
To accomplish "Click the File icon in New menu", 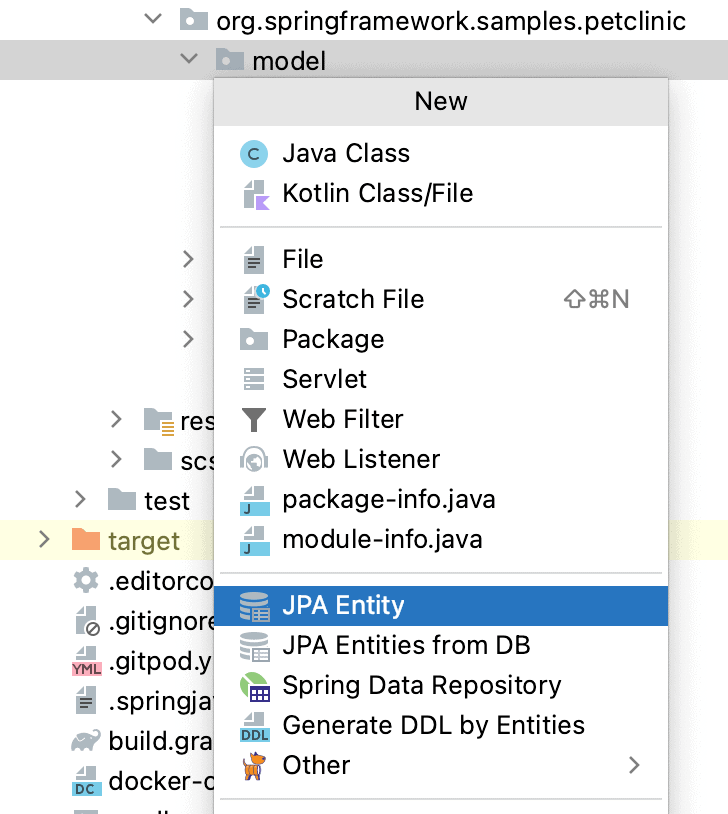I will click(x=254, y=260).
